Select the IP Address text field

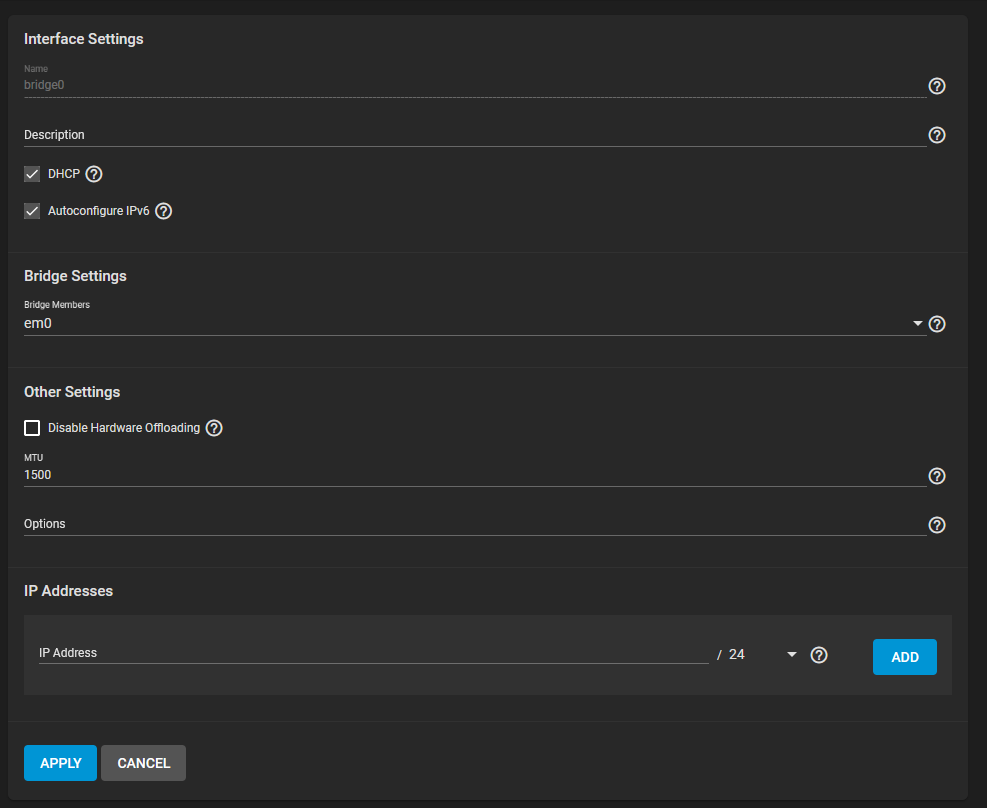tap(372, 653)
